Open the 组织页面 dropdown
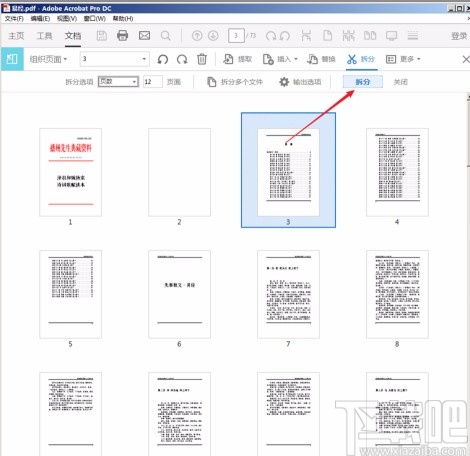470x456 pixels. click(48, 59)
